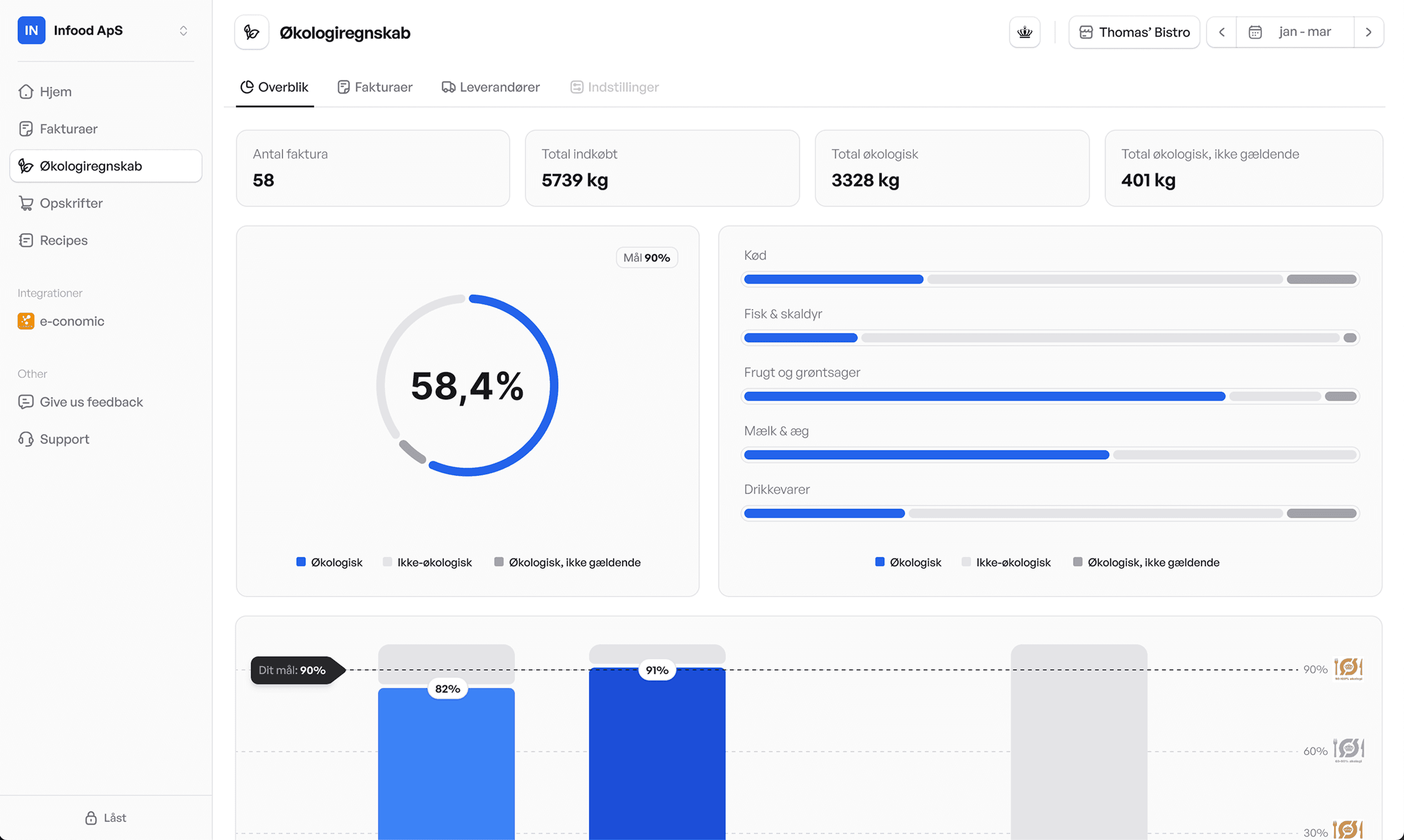Click the Fakturaer tab invoice icon
This screenshot has width=1404, height=840.
click(x=344, y=87)
